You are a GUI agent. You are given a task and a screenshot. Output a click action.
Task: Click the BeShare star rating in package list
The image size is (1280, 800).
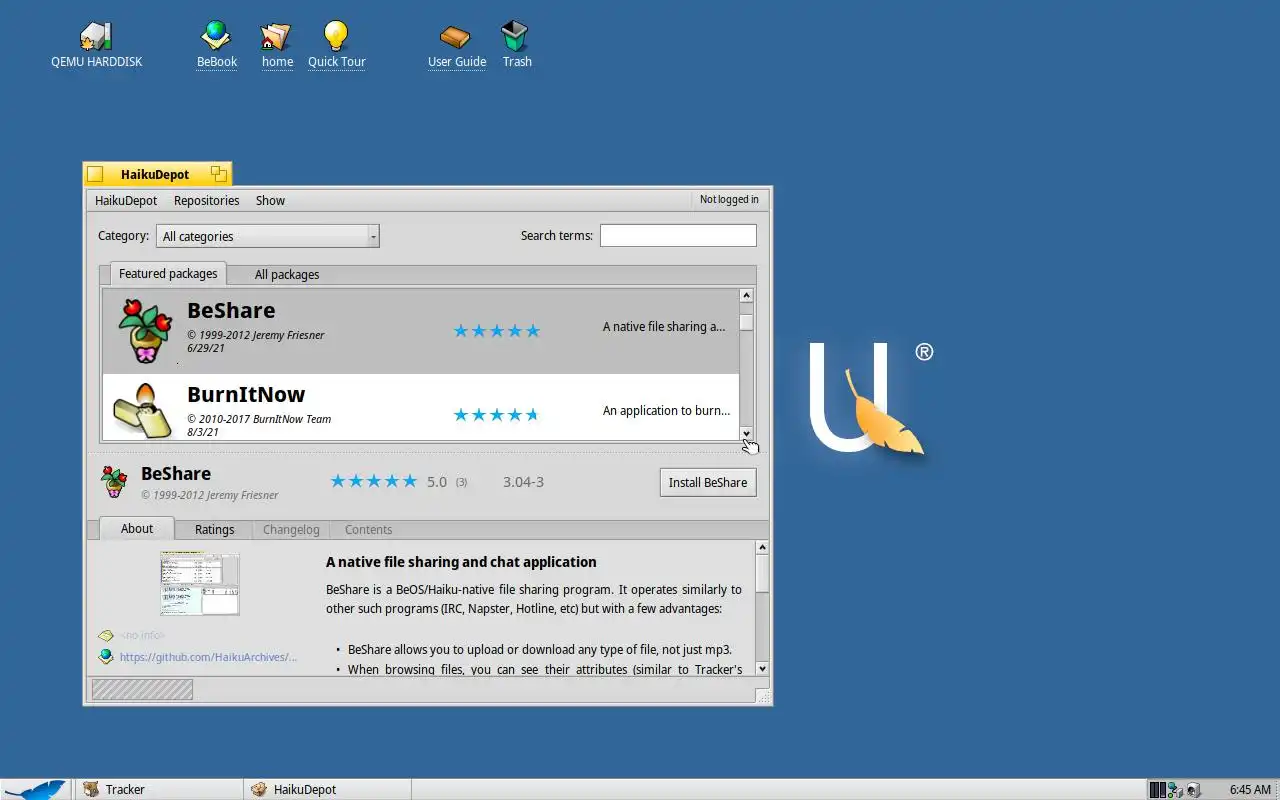[x=497, y=331]
